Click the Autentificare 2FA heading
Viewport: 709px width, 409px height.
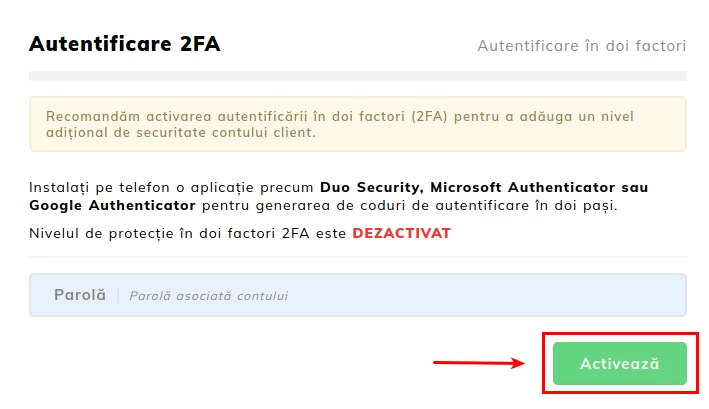(x=124, y=44)
